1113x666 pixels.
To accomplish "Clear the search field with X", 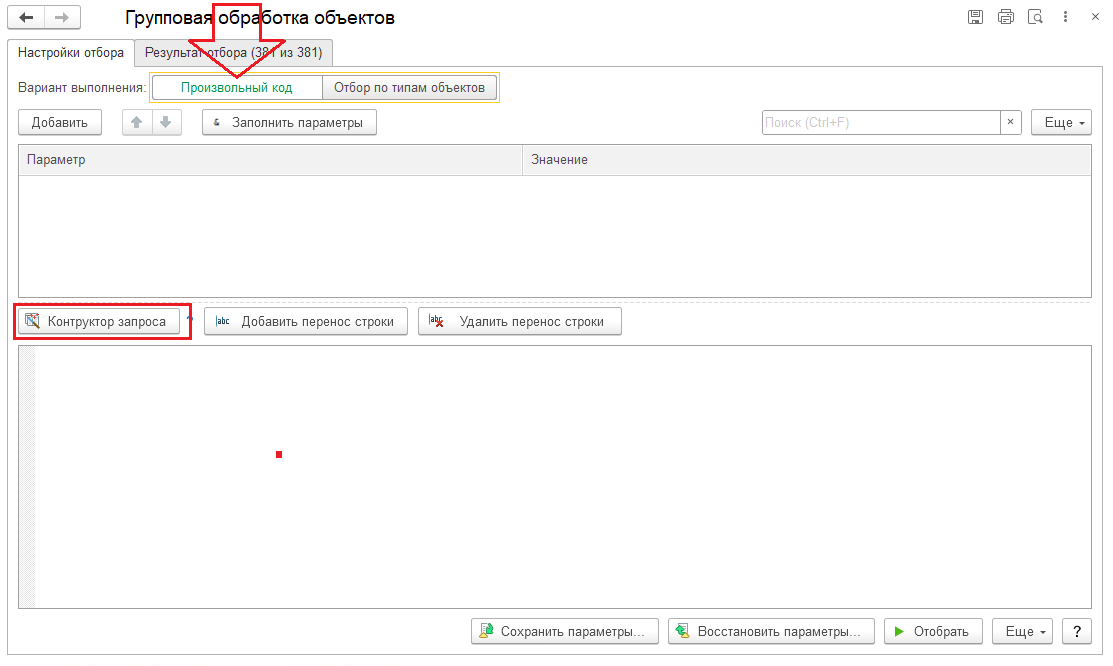I will [x=1011, y=122].
